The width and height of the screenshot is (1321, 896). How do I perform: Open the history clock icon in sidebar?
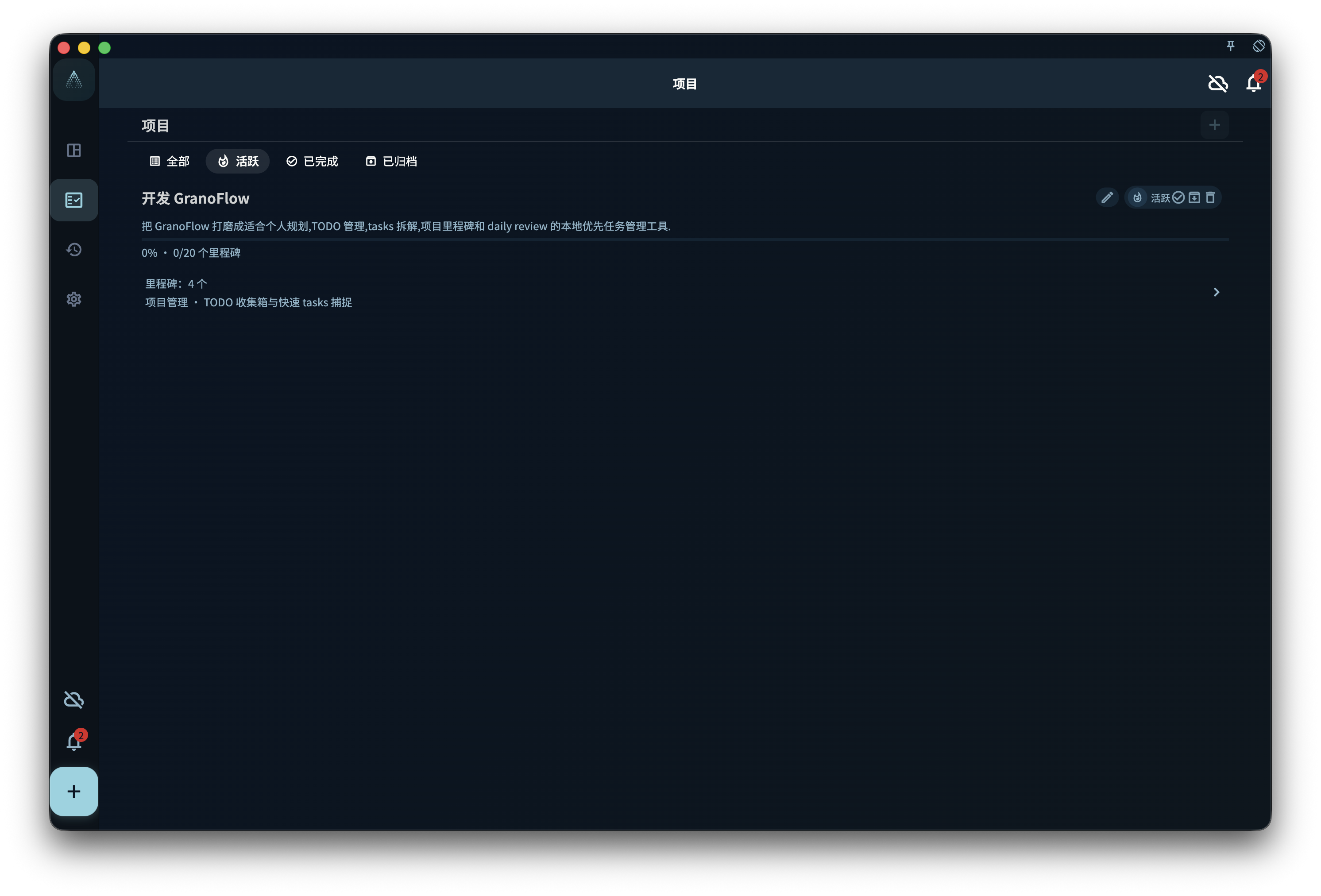74,250
